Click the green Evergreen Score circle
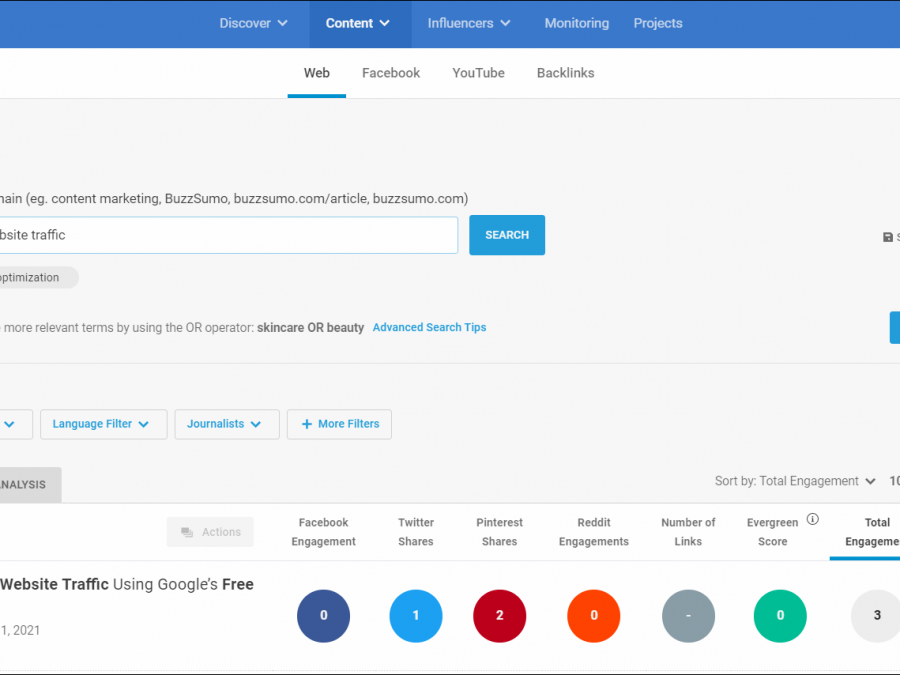Image resolution: width=900 pixels, height=675 pixels. point(780,616)
